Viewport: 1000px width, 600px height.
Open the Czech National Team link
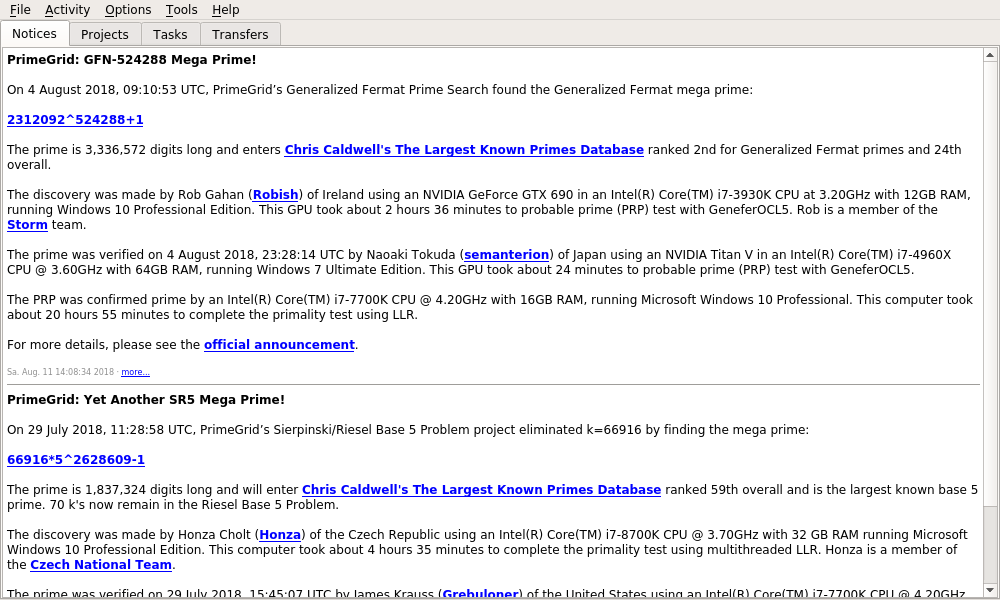tap(101, 565)
